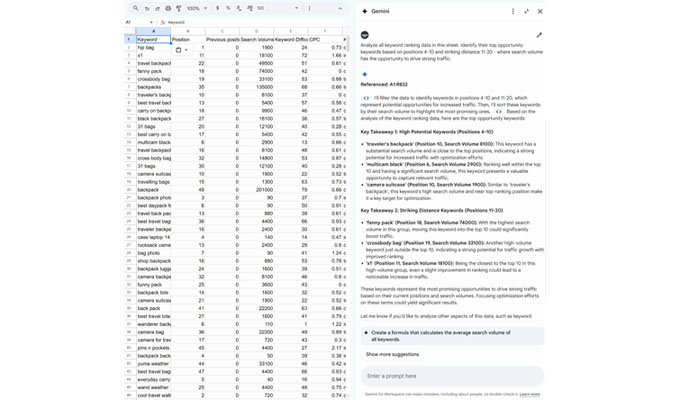Close the Gemini side panel
Viewport: 700px width, 400px height.
(x=540, y=11)
